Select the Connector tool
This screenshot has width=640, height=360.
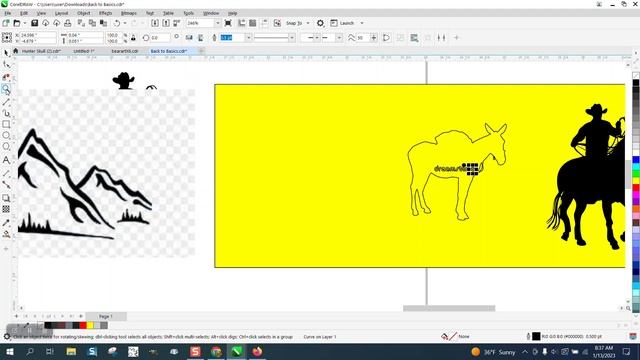click(x=6, y=185)
